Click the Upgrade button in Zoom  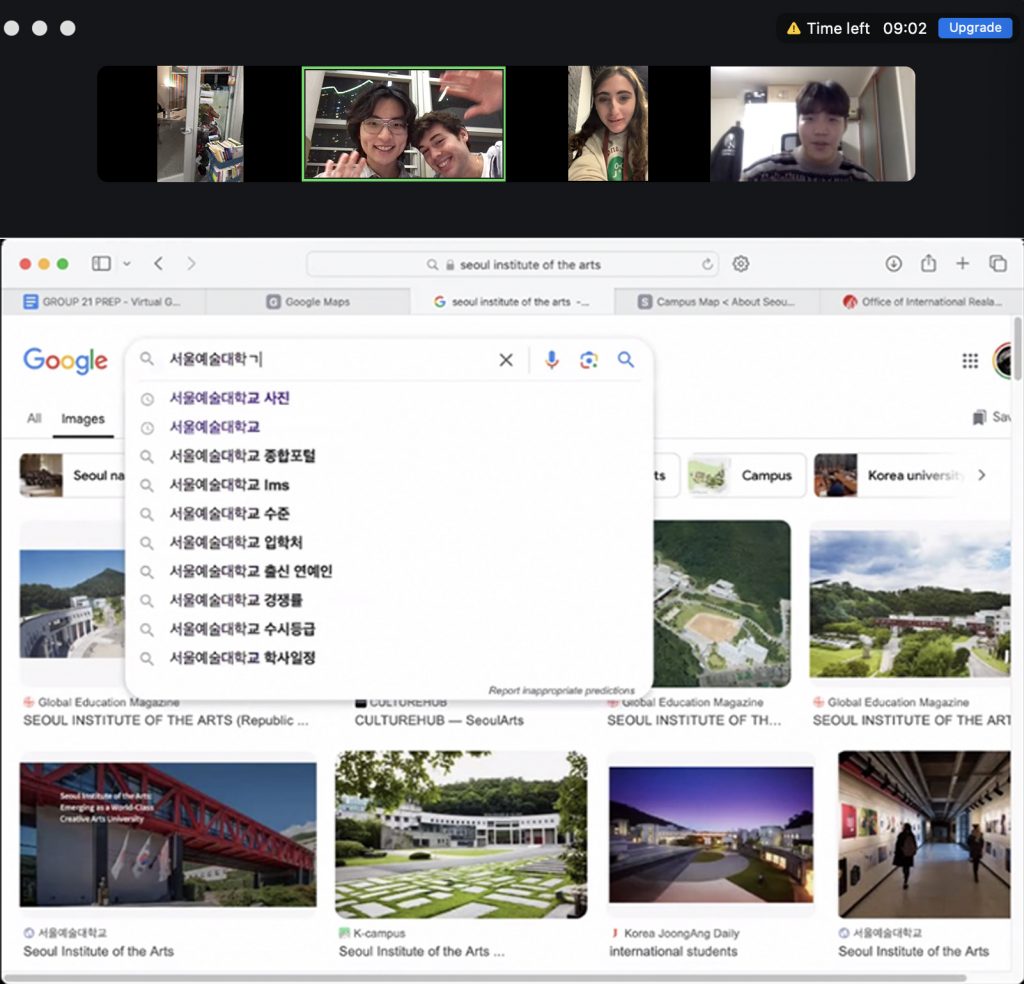pos(974,28)
